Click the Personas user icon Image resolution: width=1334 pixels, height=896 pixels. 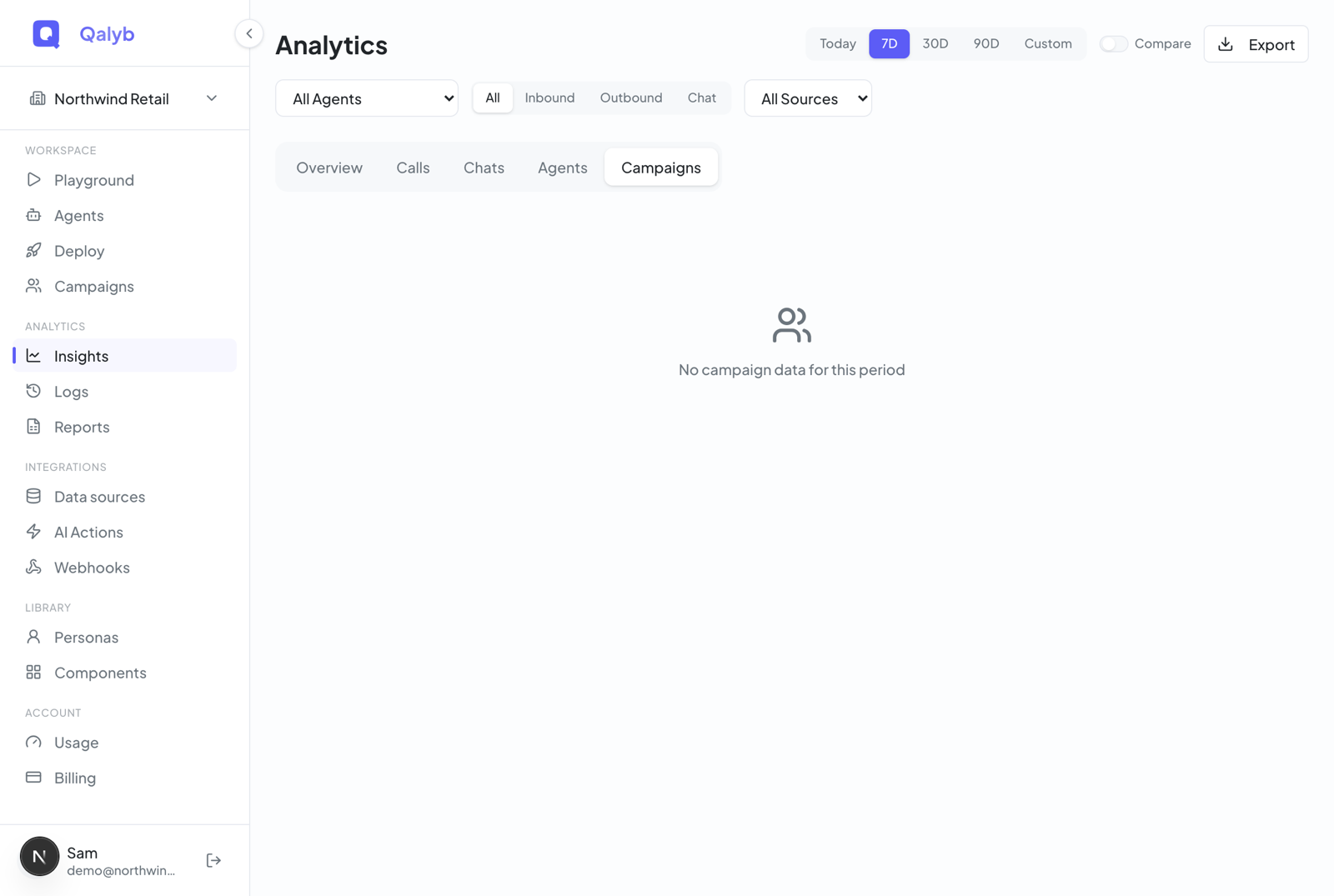pyautogui.click(x=33, y=637)
